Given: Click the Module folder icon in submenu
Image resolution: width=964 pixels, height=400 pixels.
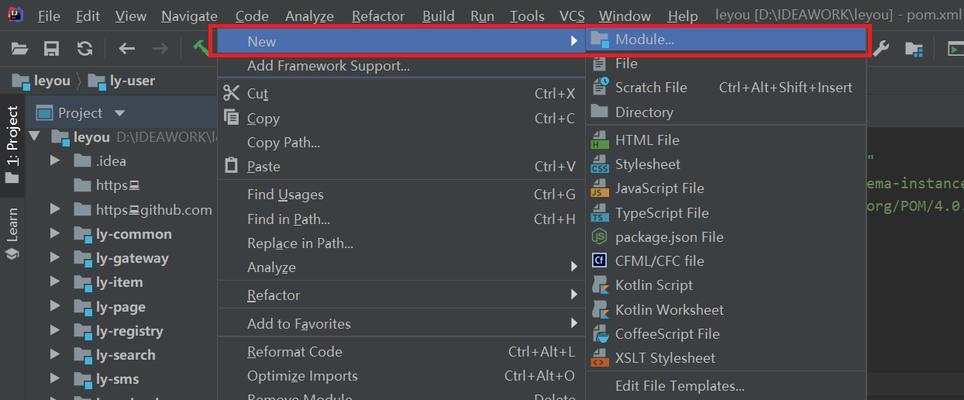Looking at the screenshot, I should pos(599,40).
